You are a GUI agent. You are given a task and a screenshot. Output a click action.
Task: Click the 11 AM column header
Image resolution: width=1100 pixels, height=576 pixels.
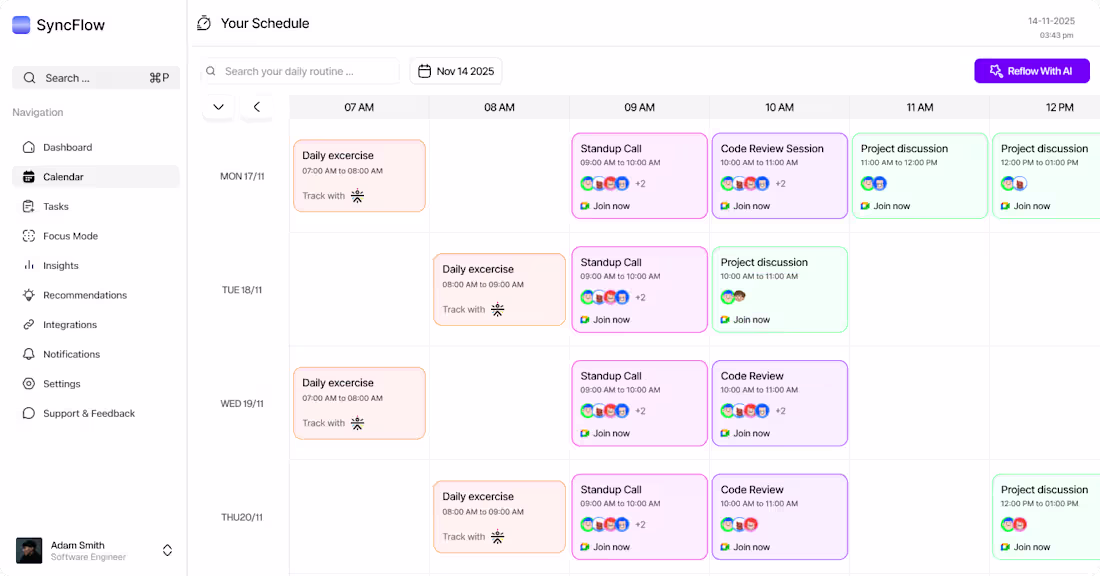[x=920, y=107]
